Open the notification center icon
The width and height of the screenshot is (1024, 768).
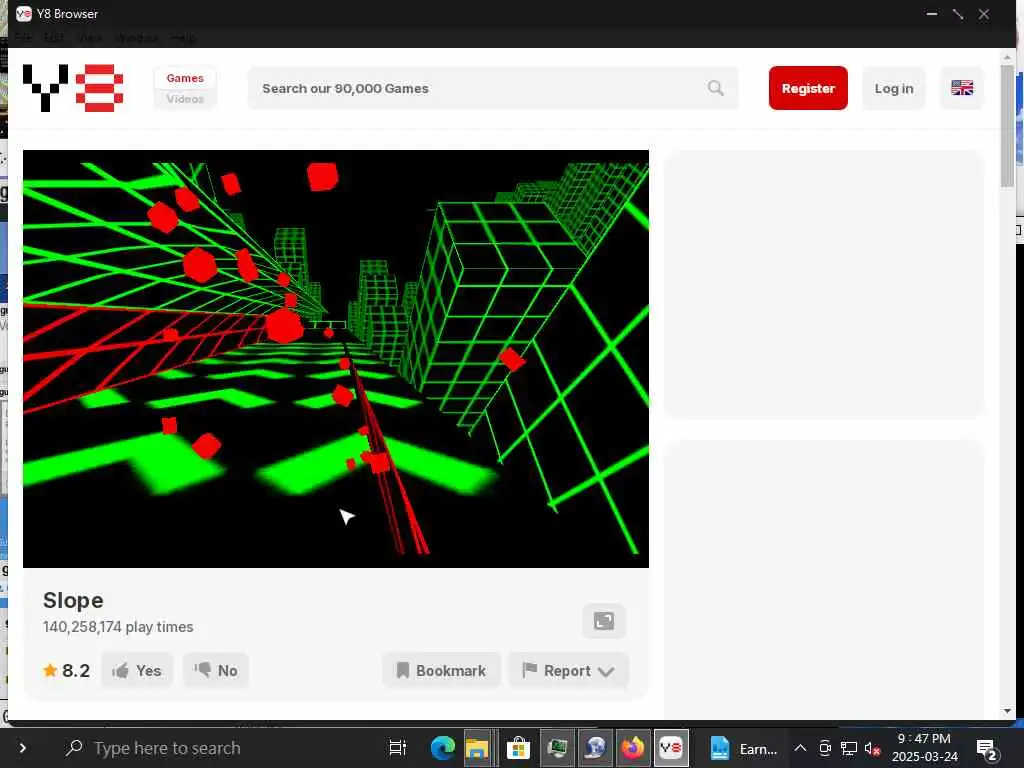pyautogui.click(x=986, y=749)
